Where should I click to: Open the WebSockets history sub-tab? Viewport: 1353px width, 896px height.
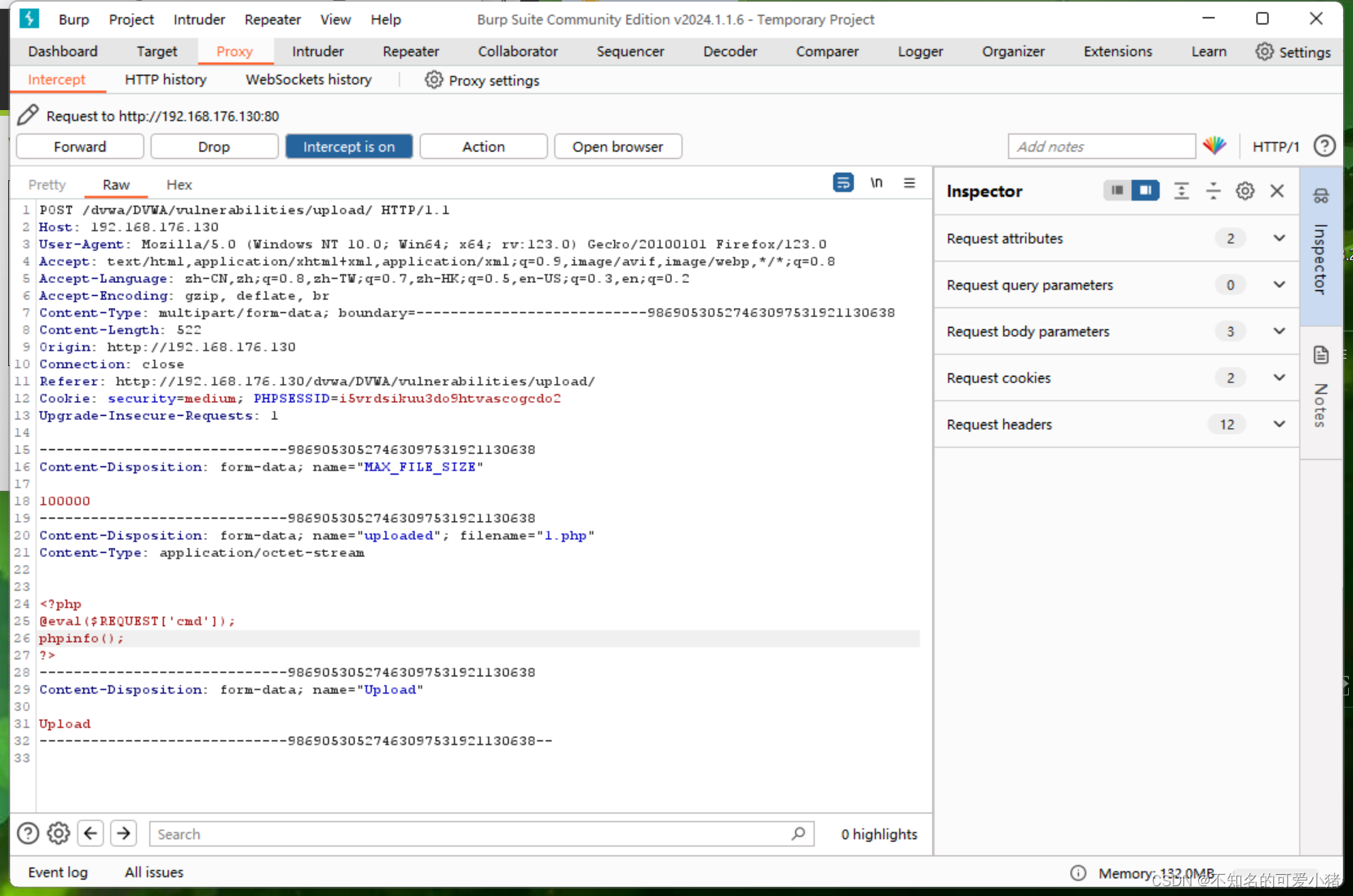308,79
